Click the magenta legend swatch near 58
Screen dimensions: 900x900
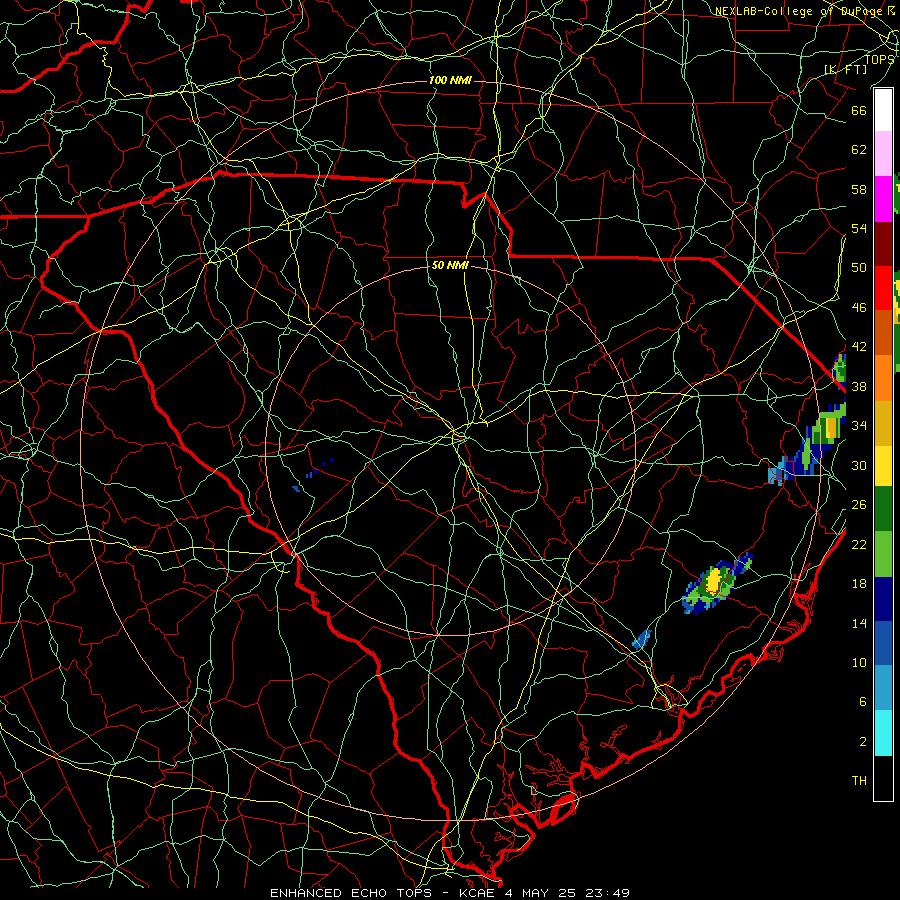883,199
